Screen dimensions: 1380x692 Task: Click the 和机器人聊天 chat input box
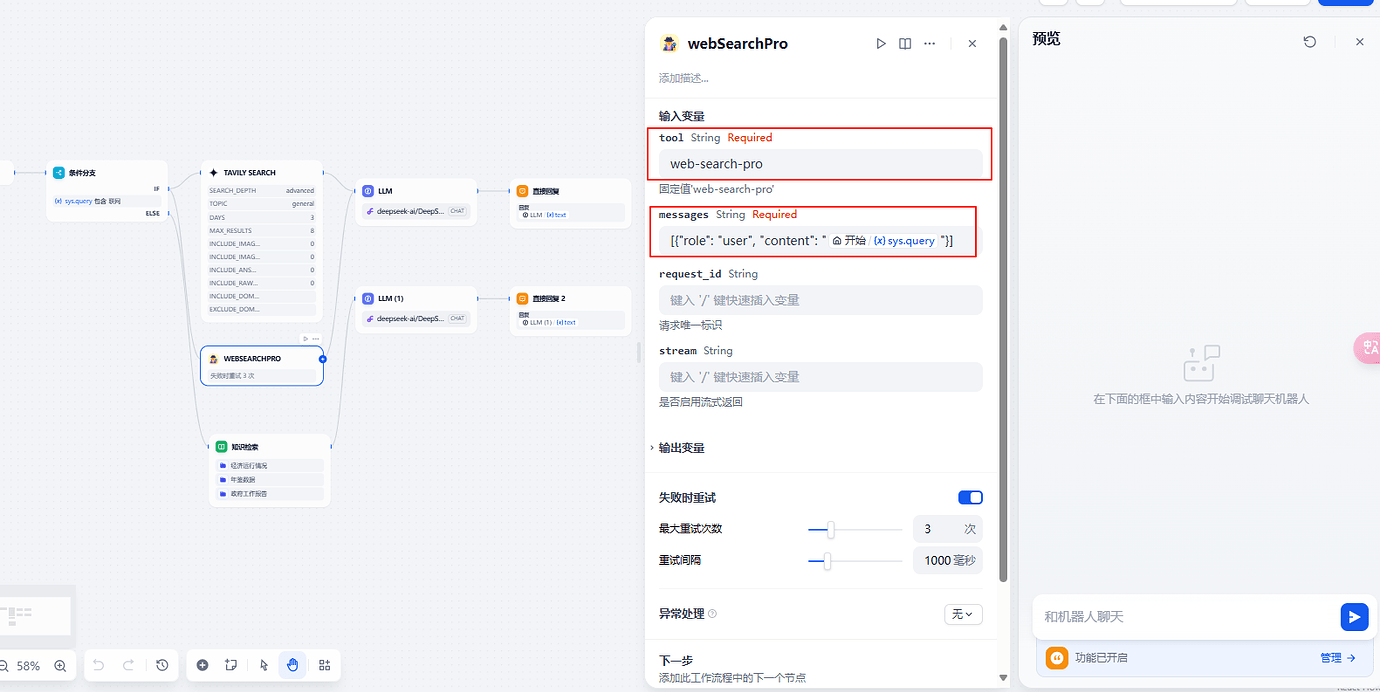point(1188,617)
